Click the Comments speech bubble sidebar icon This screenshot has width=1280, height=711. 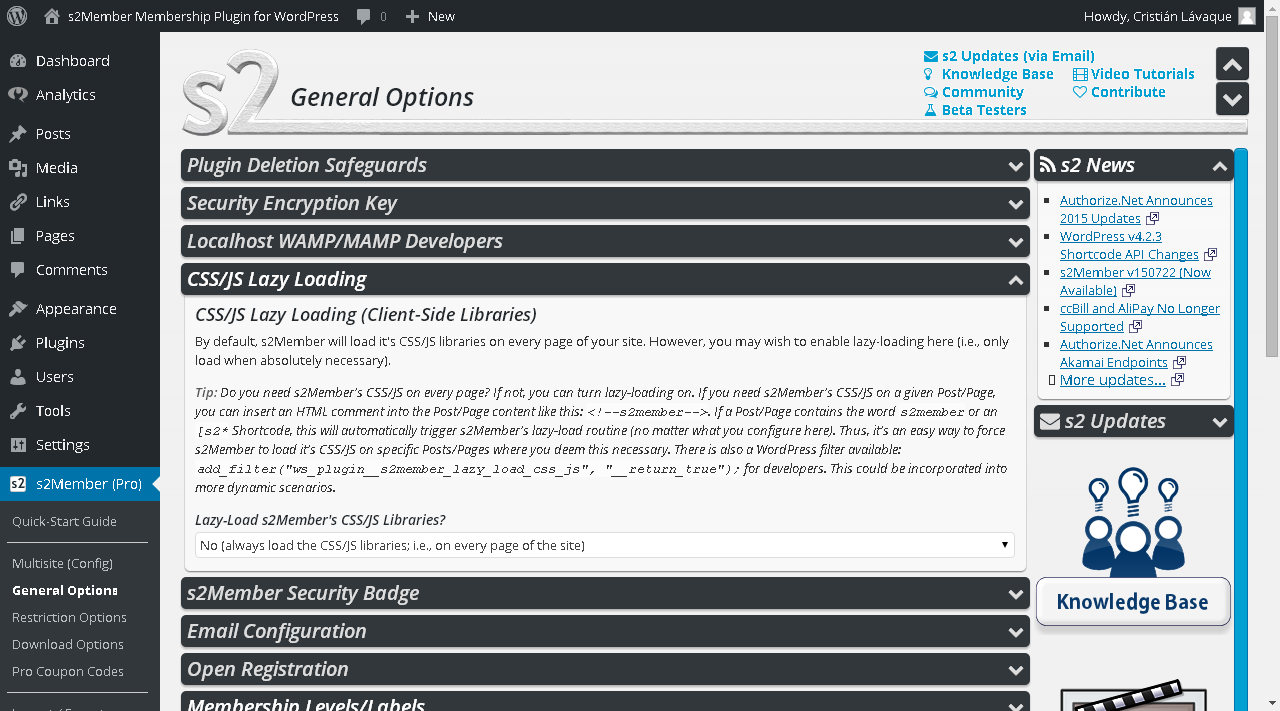18,270
